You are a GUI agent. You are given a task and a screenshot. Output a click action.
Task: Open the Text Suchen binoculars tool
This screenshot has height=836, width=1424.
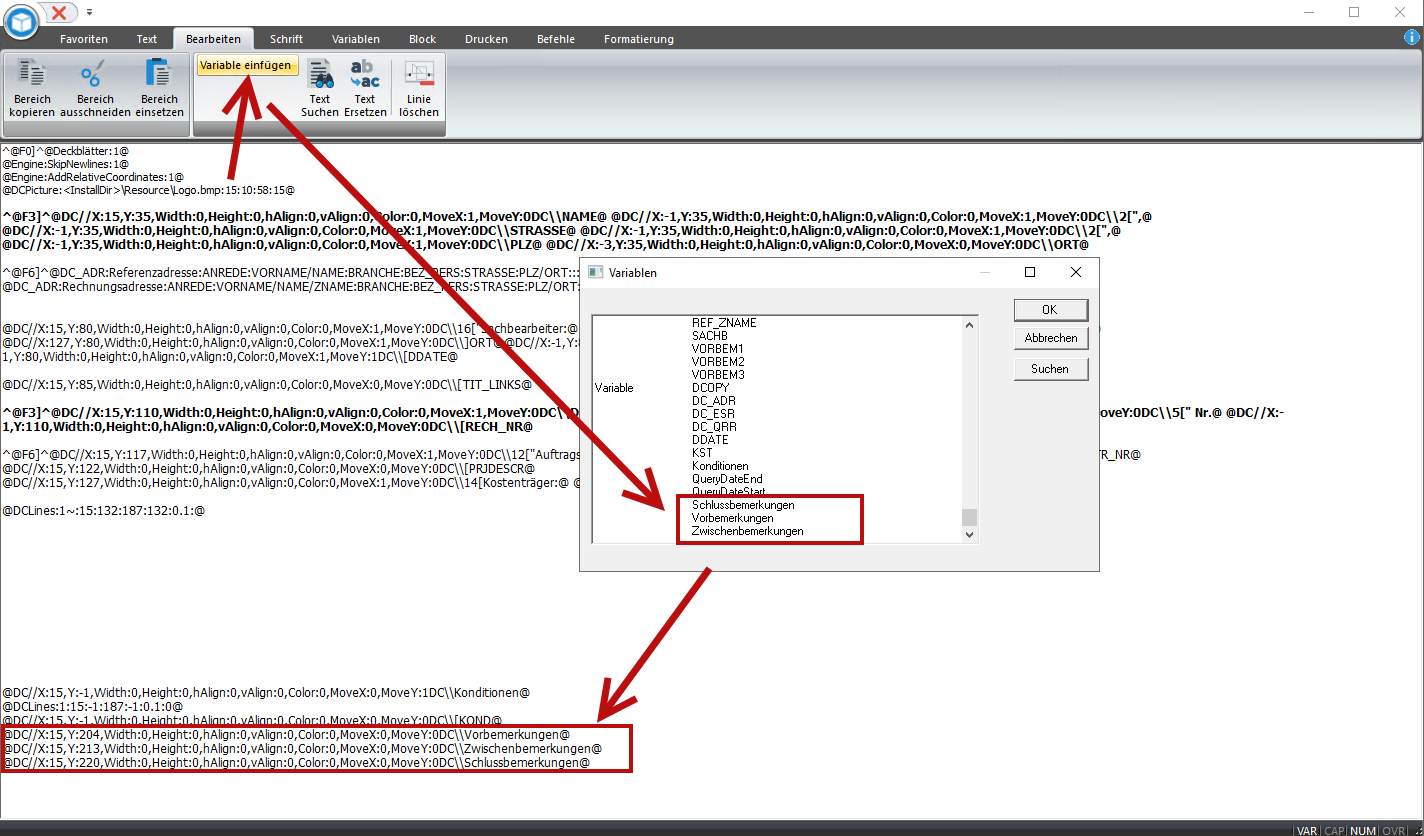pos(320,74)
